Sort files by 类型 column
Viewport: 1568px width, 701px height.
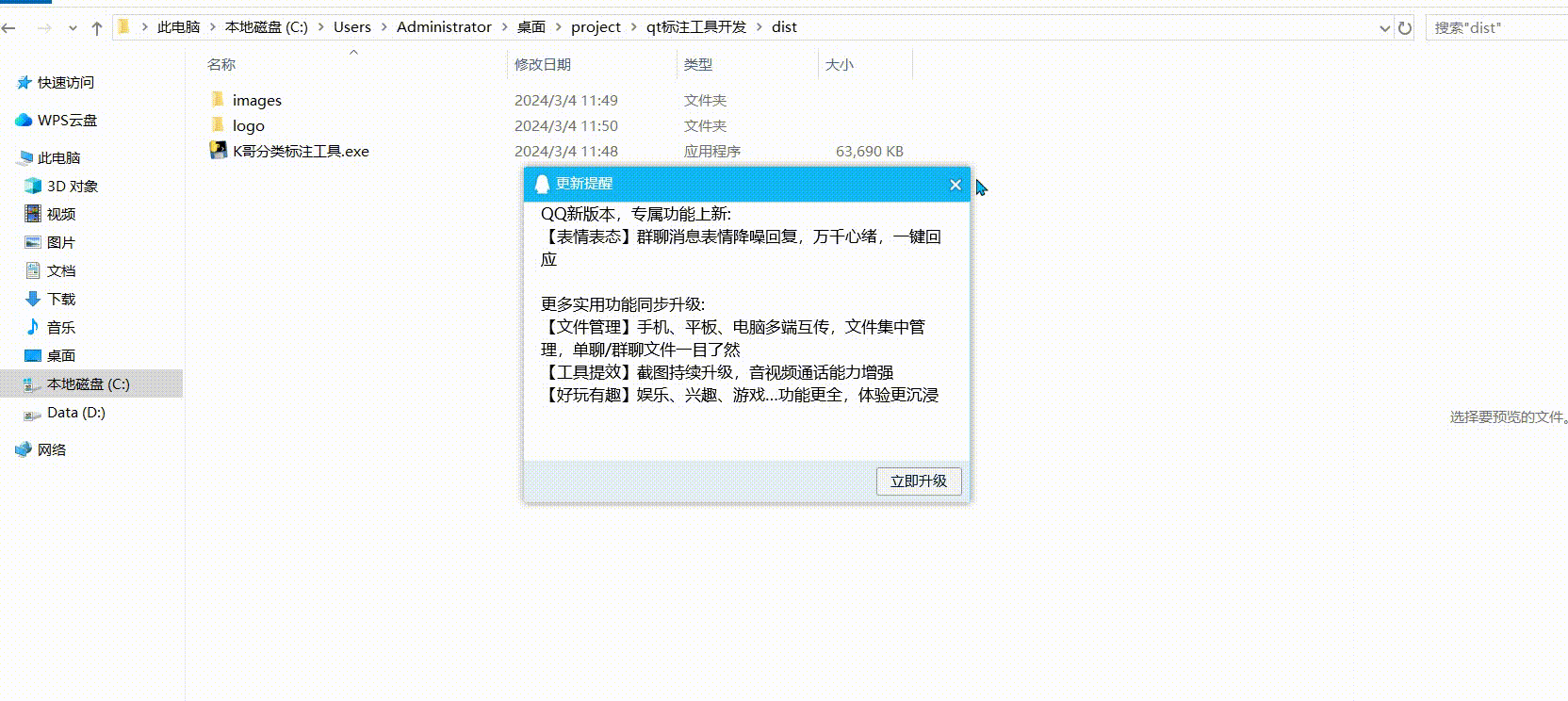tap(697, 64)
